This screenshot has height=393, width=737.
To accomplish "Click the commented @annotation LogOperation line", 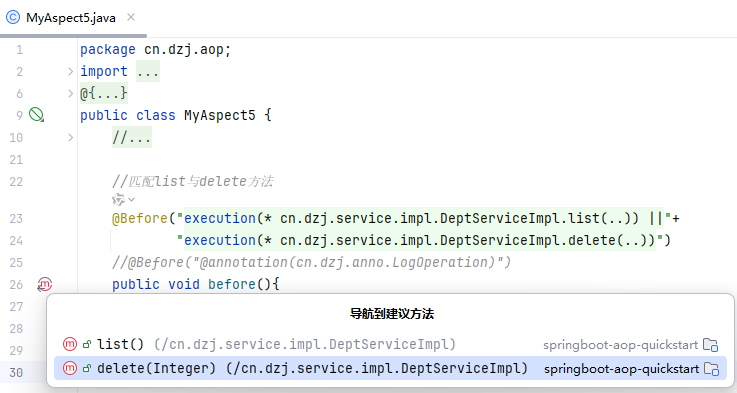I will point(311,262).
